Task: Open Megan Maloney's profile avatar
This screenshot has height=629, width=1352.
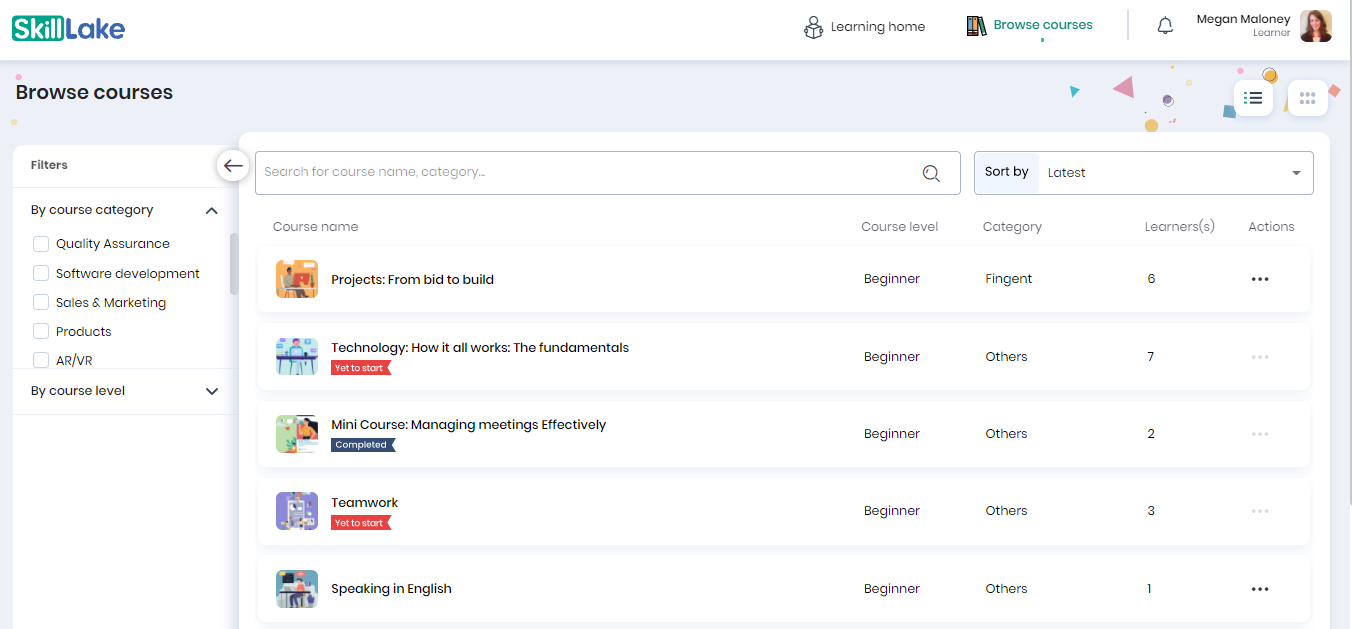Action: click(x=1315, y=26)
